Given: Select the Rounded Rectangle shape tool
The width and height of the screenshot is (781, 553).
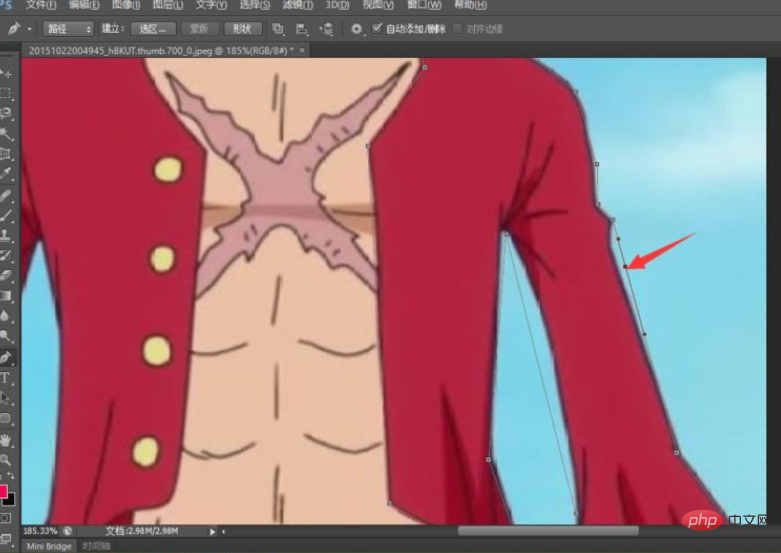Looking at the screenshot, I should tap(6, 418).
